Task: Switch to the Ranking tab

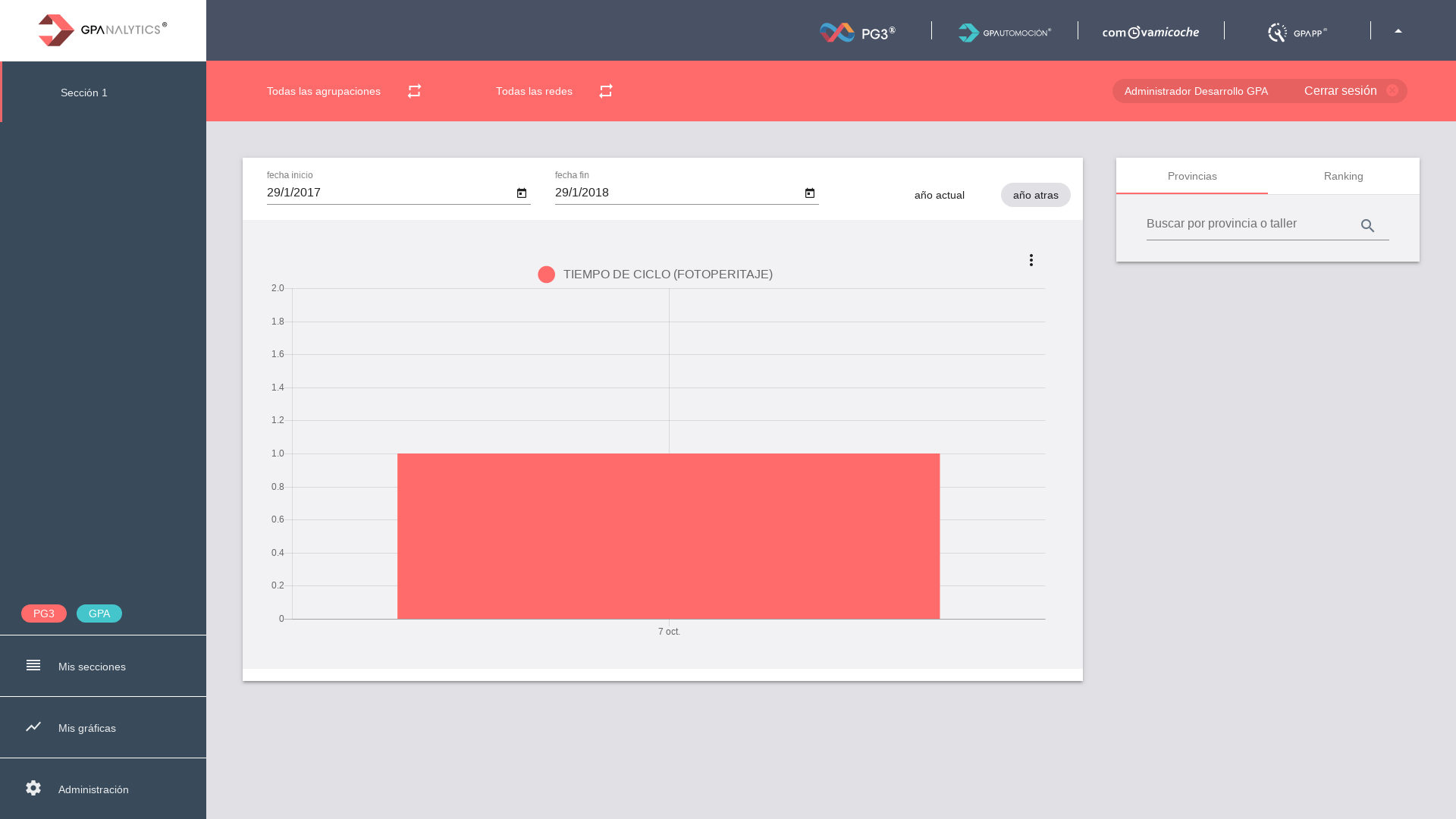Action: coord(1343,176)
